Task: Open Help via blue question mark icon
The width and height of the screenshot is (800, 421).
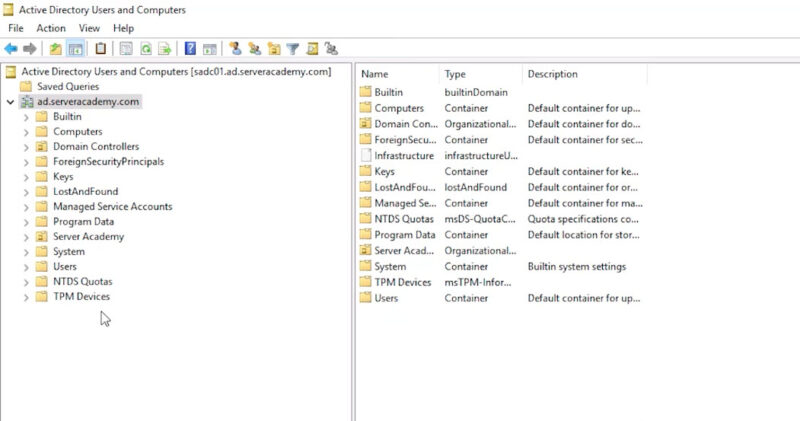Action: (x=190, y=48)
